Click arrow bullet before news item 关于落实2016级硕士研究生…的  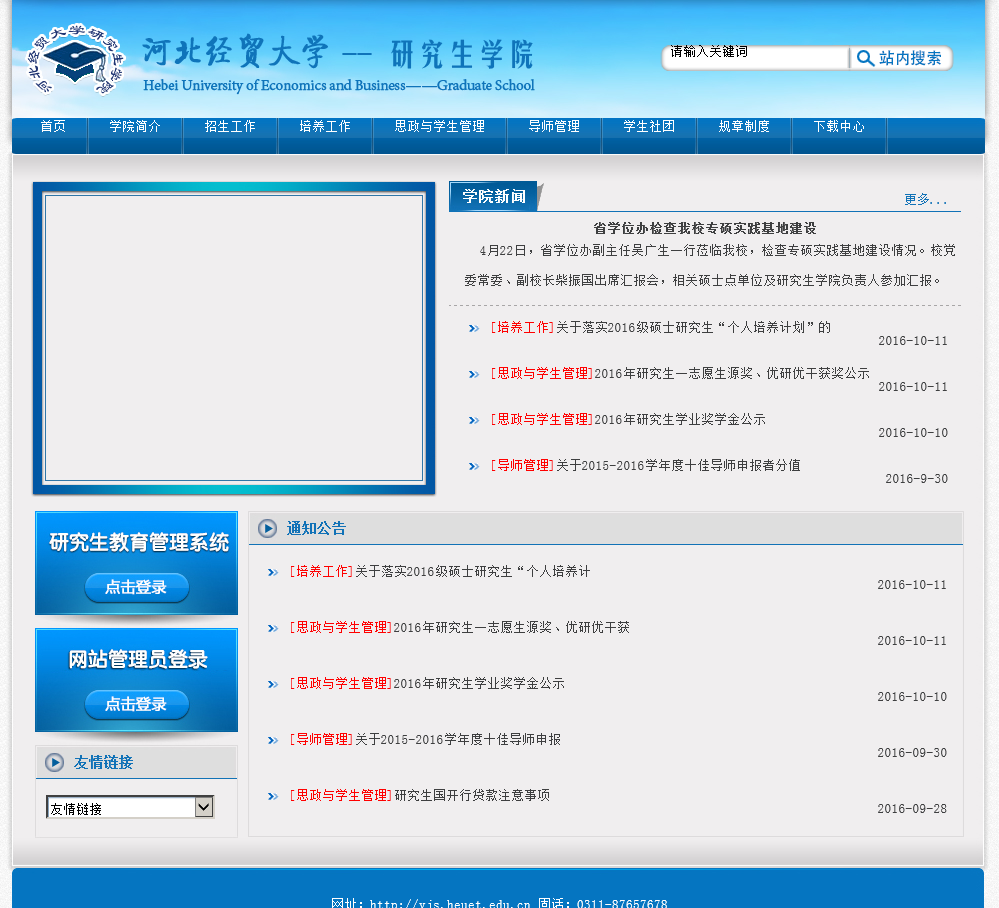pyautogui.click(x=474, y=328)
